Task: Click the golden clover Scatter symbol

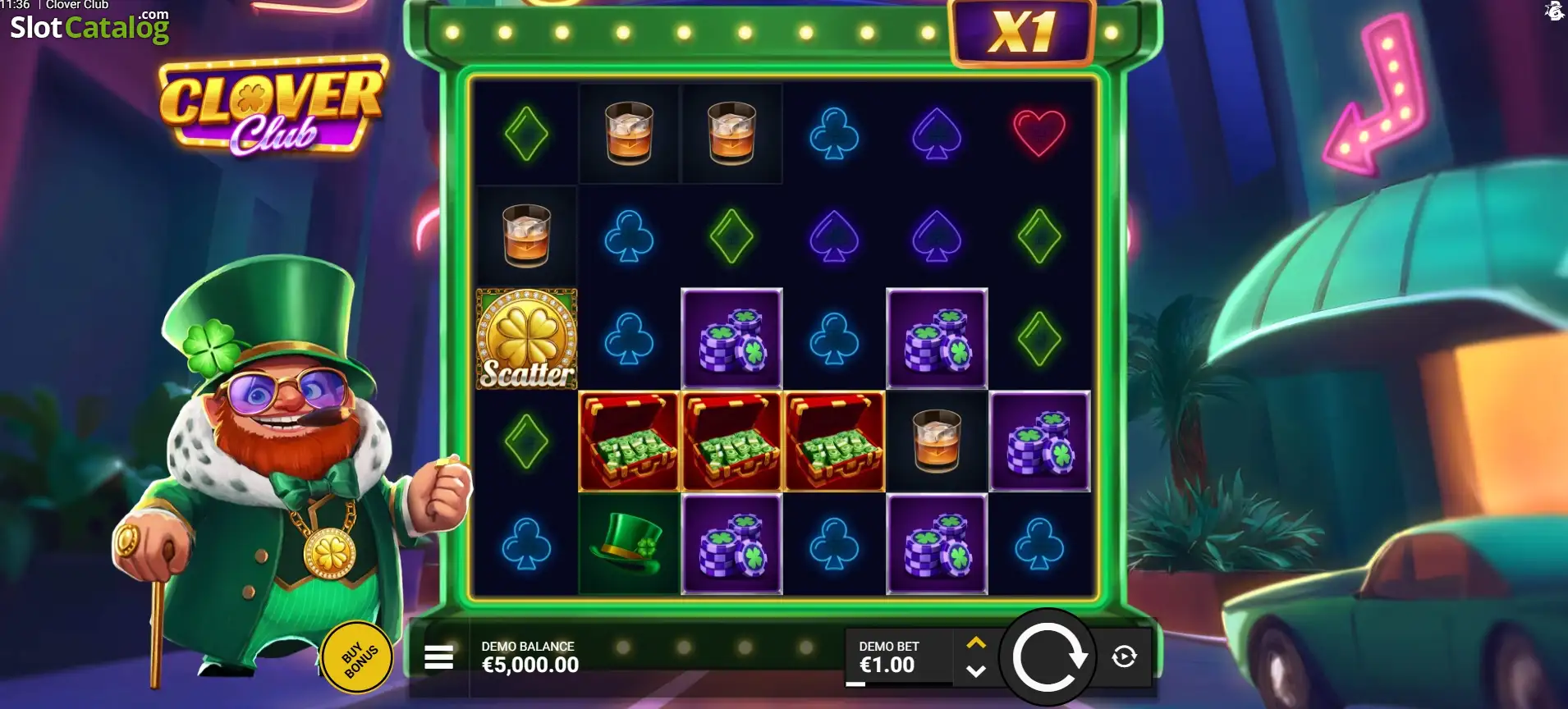Action: pyautogui.click(x=526, y=339)
